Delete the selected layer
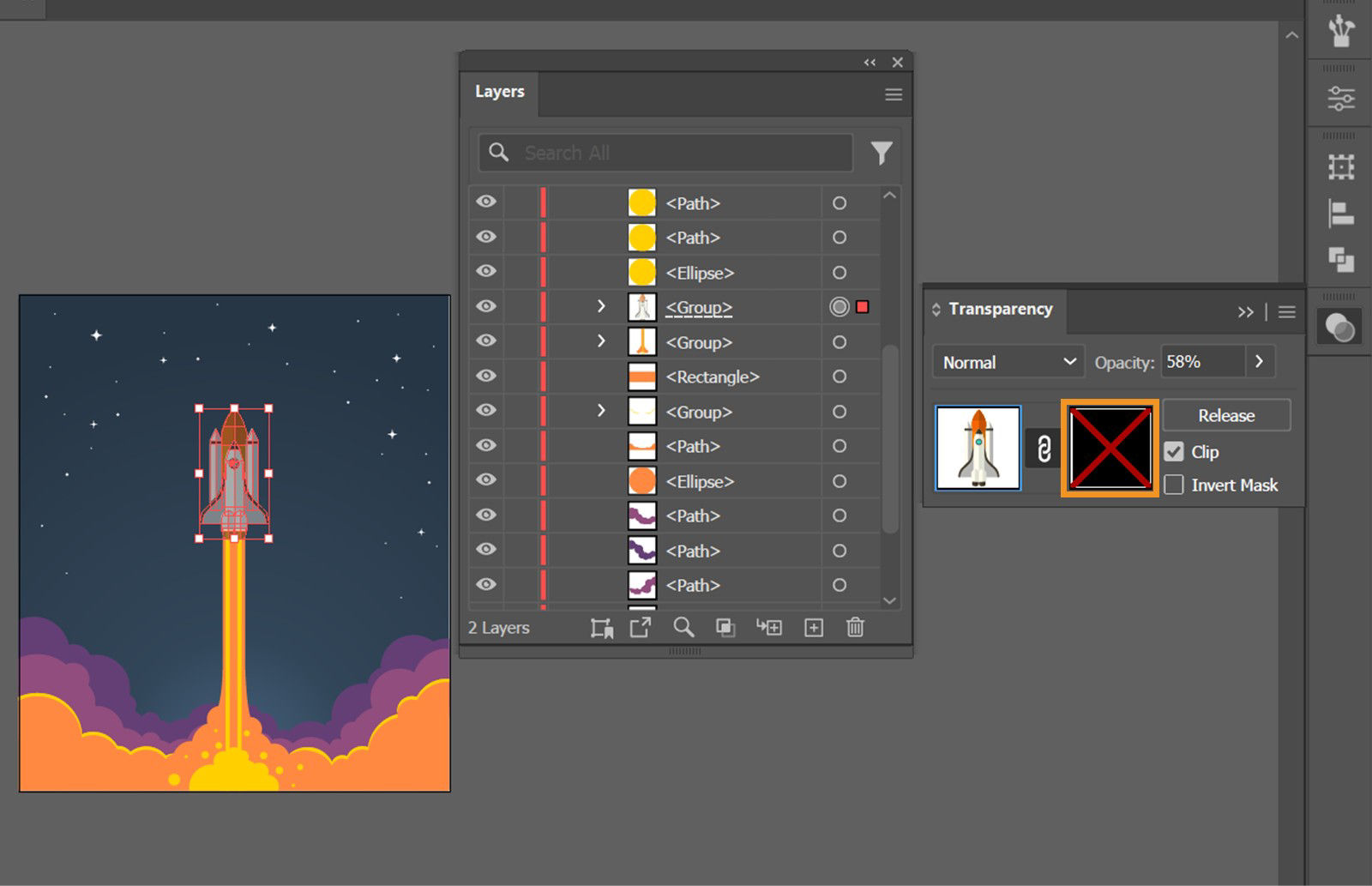Viewport: 1372px width, 886px height. (x=855, y=627)
